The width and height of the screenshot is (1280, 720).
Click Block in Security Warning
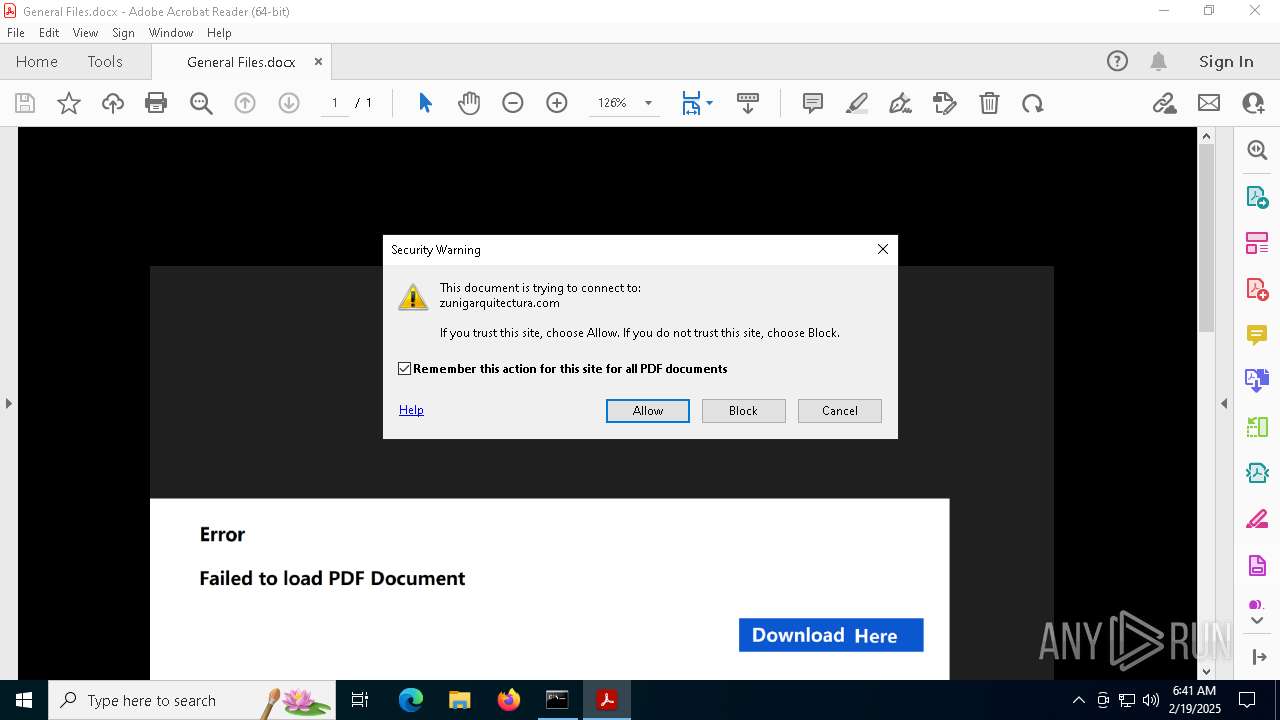[743, 411]
